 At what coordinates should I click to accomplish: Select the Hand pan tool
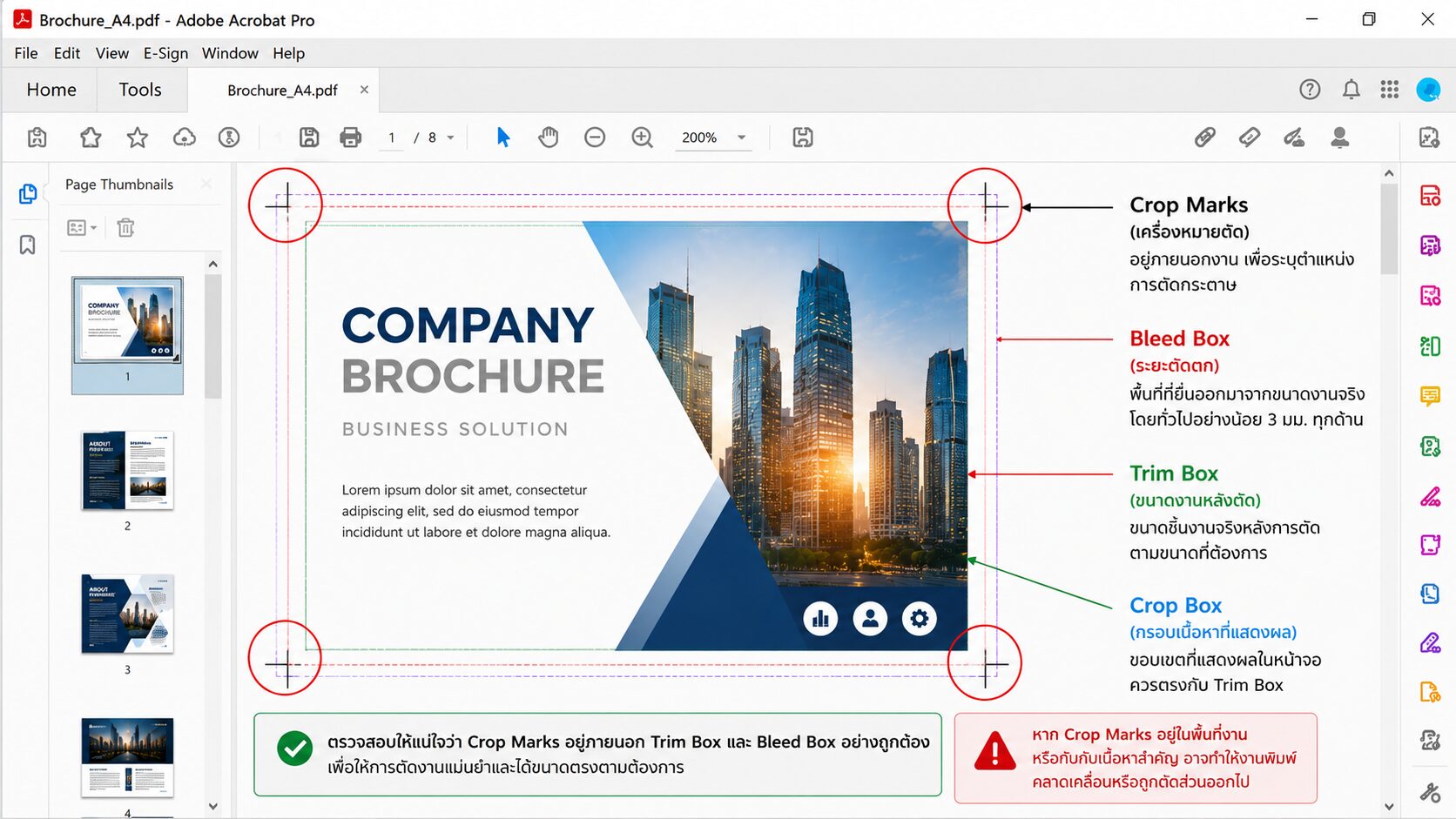click(x=549, y=138)
